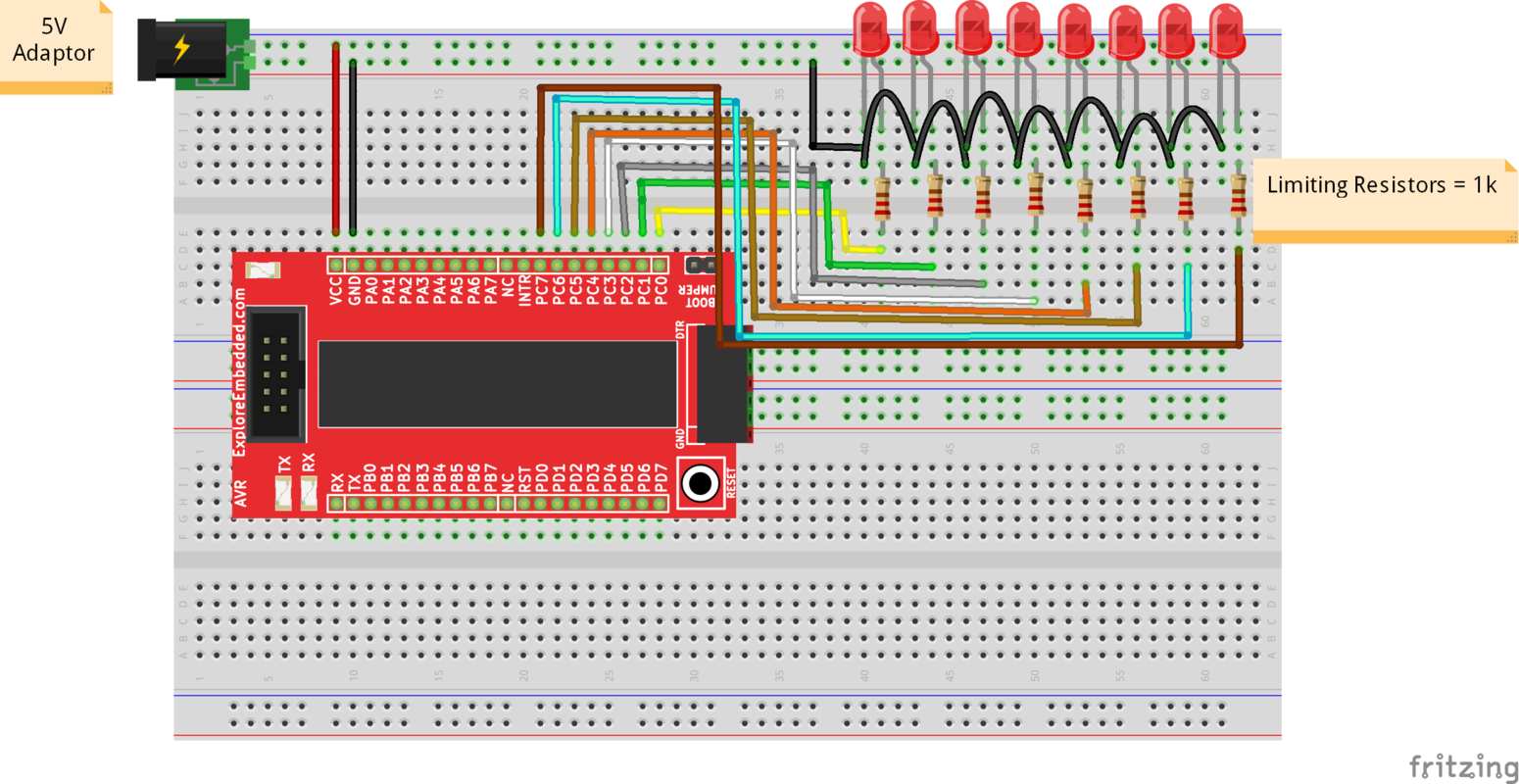Click the round RESET push button on board
1519x784 pixels.
[x=701, y=483]
